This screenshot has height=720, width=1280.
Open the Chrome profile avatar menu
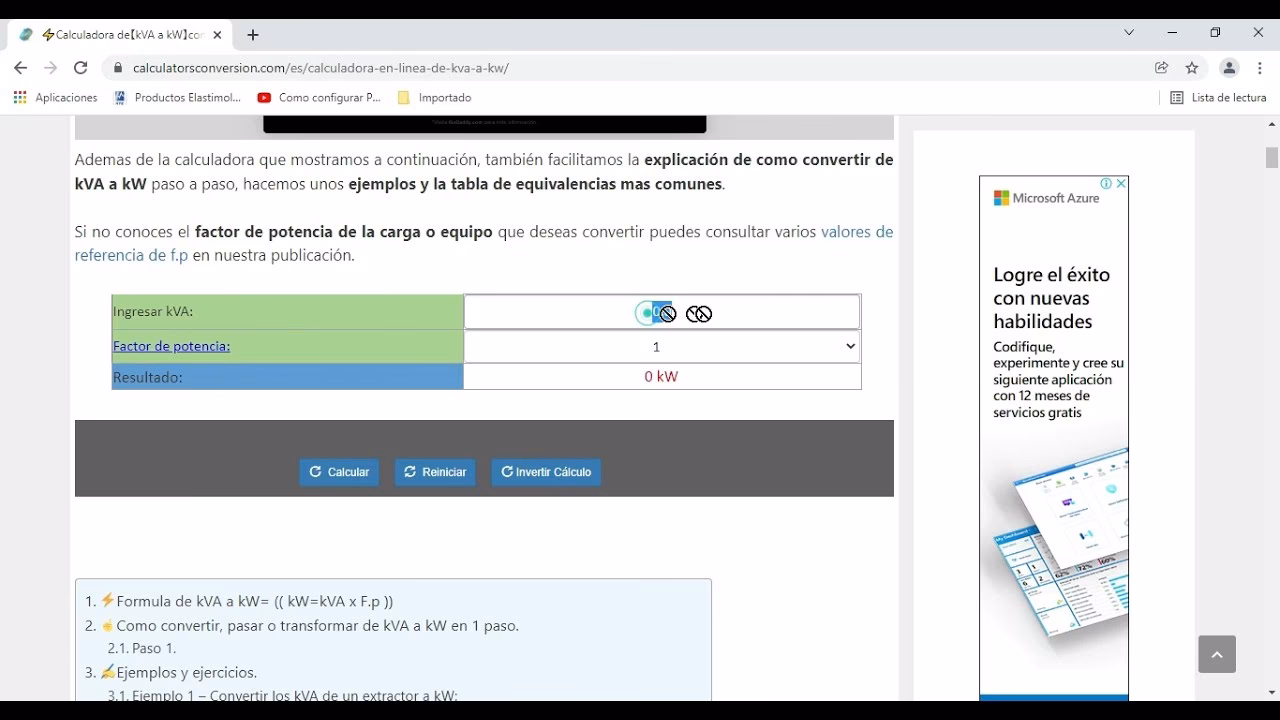click(x=1228, y=68)
